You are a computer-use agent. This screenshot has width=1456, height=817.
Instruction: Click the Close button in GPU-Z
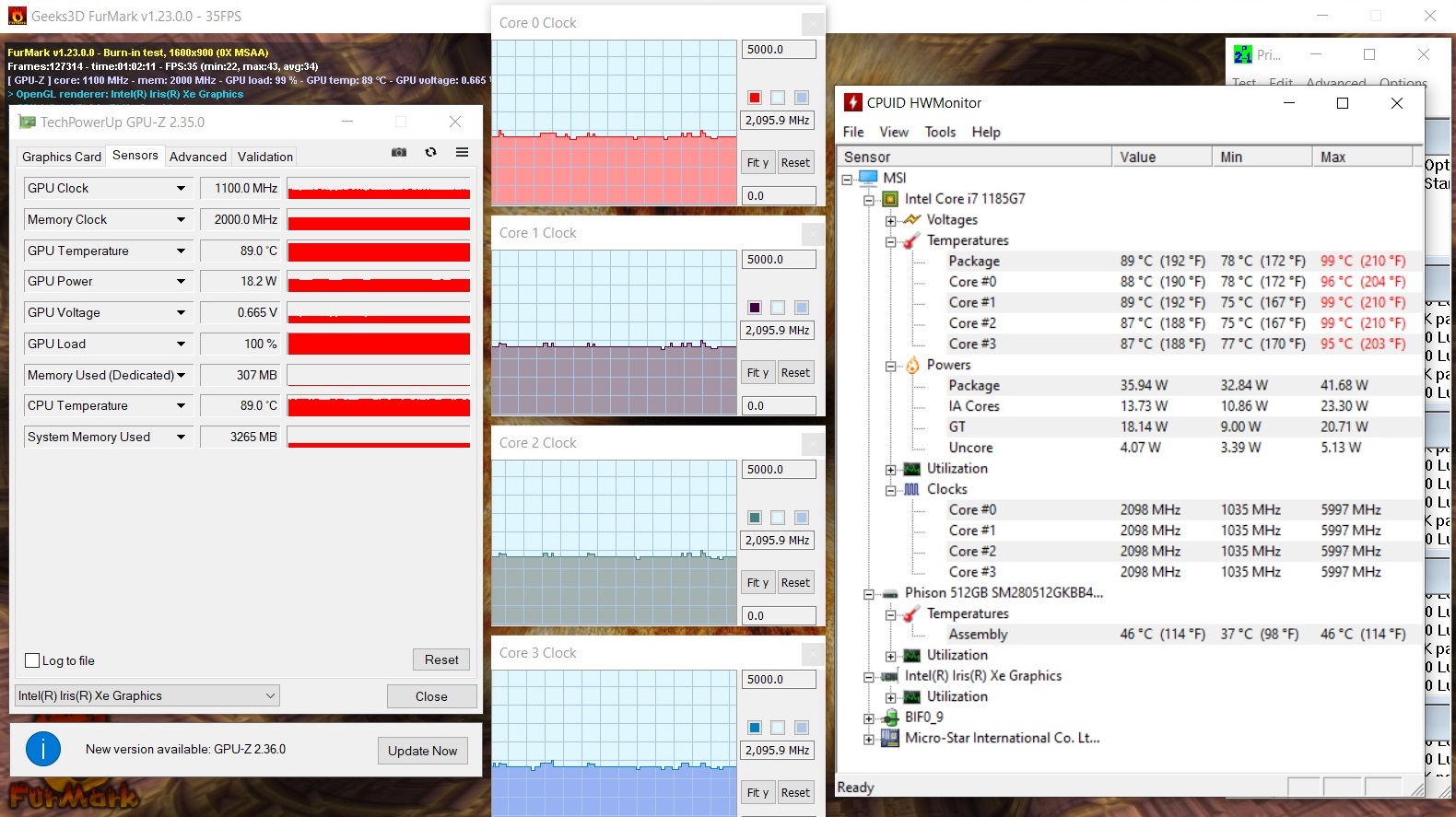(431, 696)
